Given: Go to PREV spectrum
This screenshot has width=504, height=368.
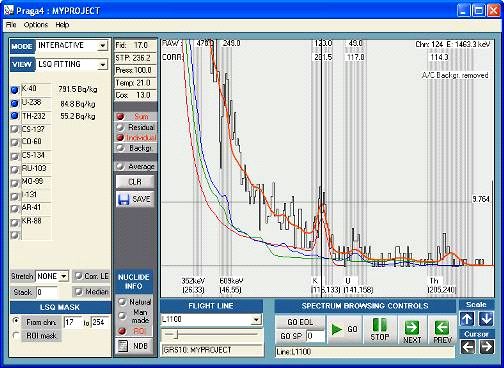Looking at the screenshot, I should 442,329.
